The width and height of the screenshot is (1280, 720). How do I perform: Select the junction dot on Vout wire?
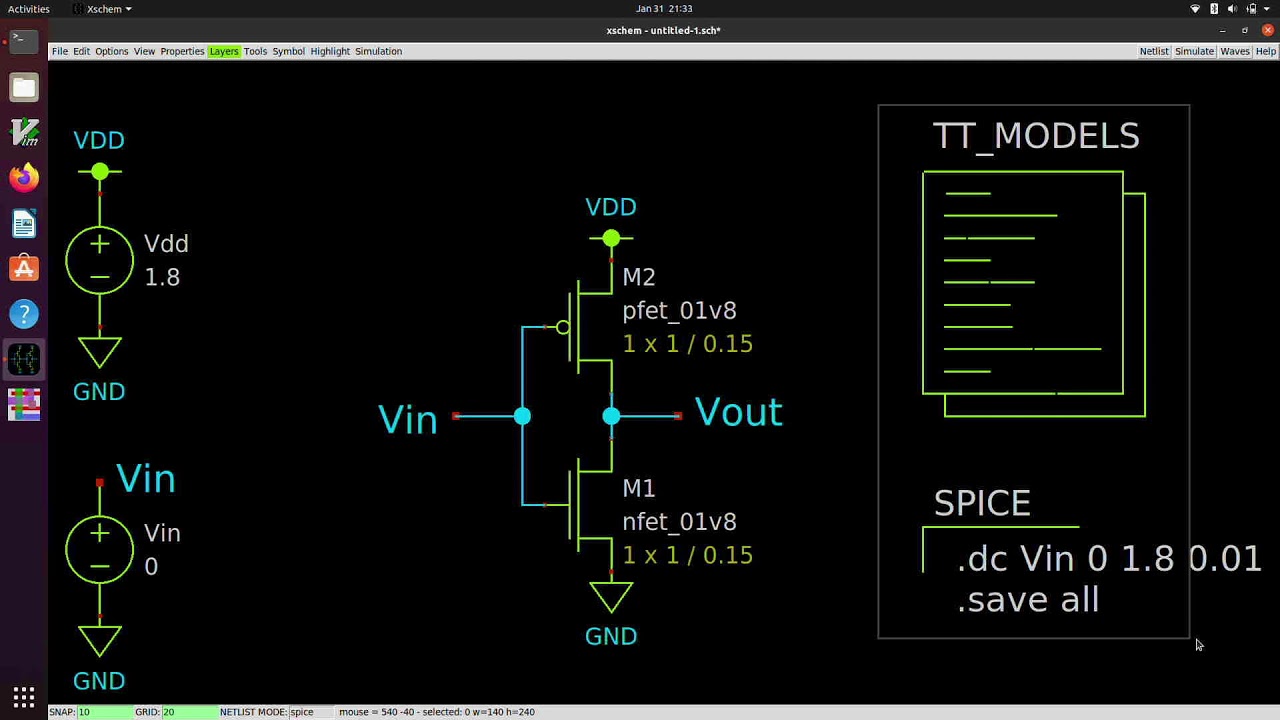[611, 416]
